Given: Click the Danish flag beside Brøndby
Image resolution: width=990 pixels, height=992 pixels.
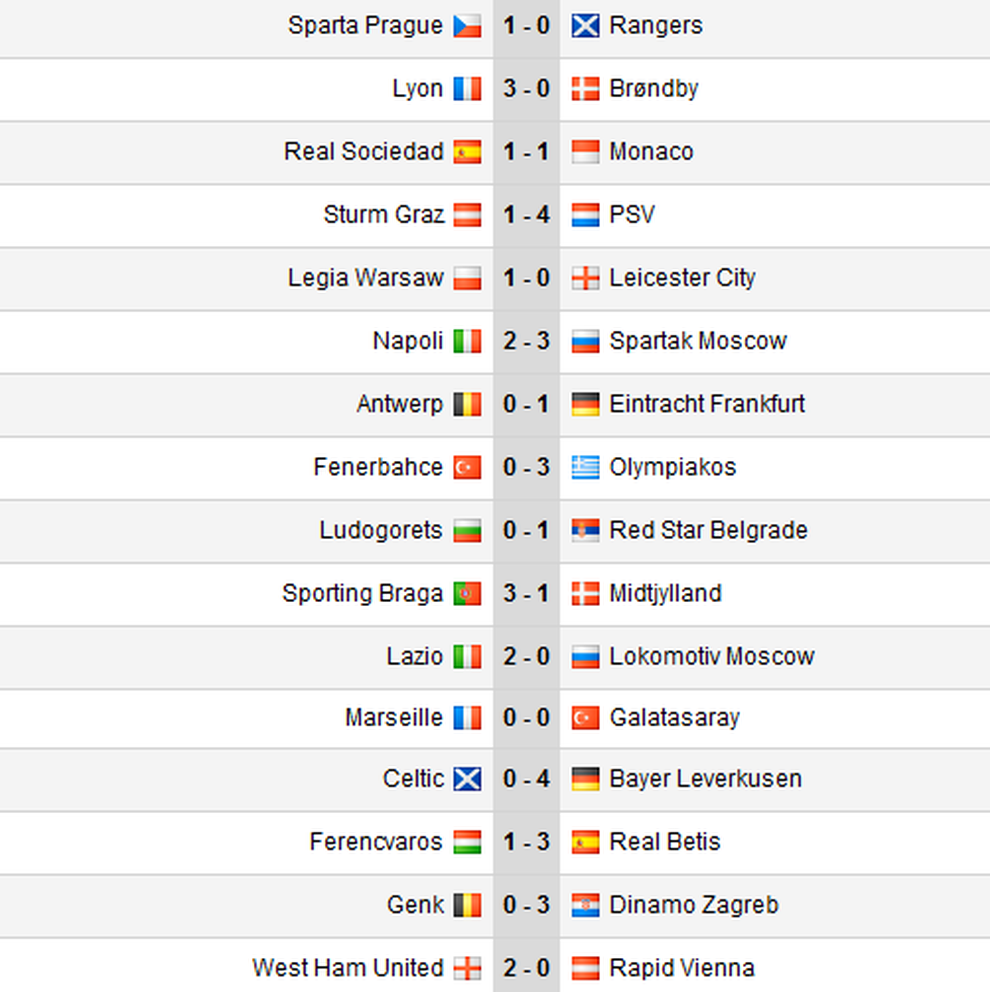Looking at the screenshot, I should pos(585,89).
